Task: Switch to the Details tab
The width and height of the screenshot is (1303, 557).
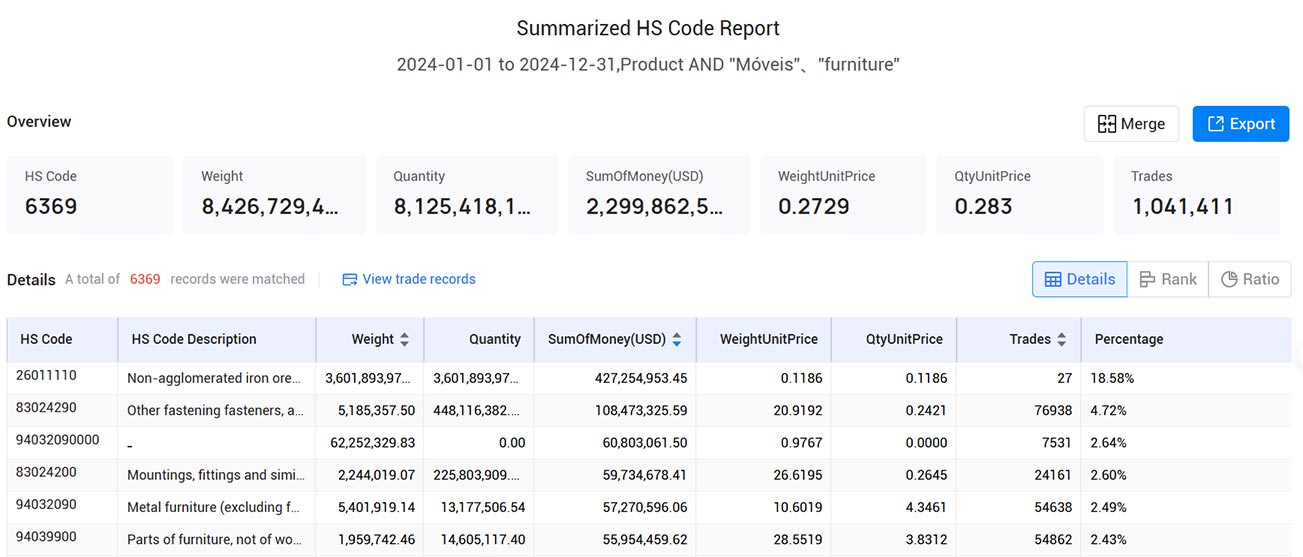Action: coord(1079,279)
